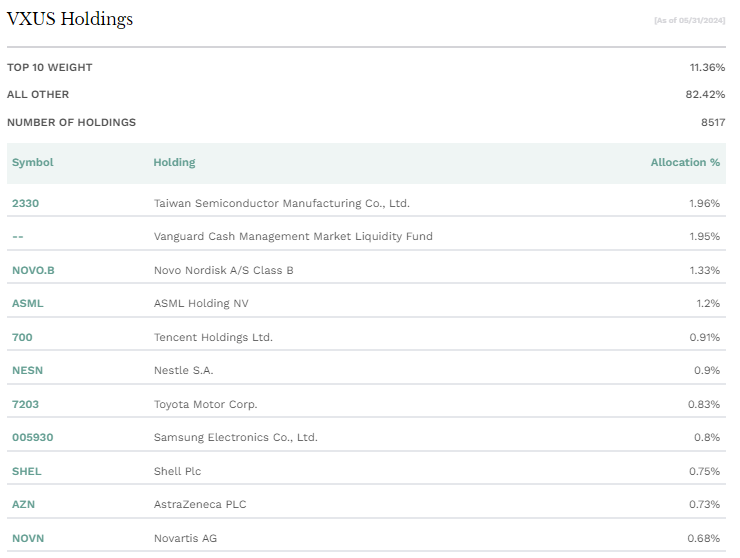Open the AZN ticker symbol link
This screenshot has height=558, width=740.
[23, 505]
